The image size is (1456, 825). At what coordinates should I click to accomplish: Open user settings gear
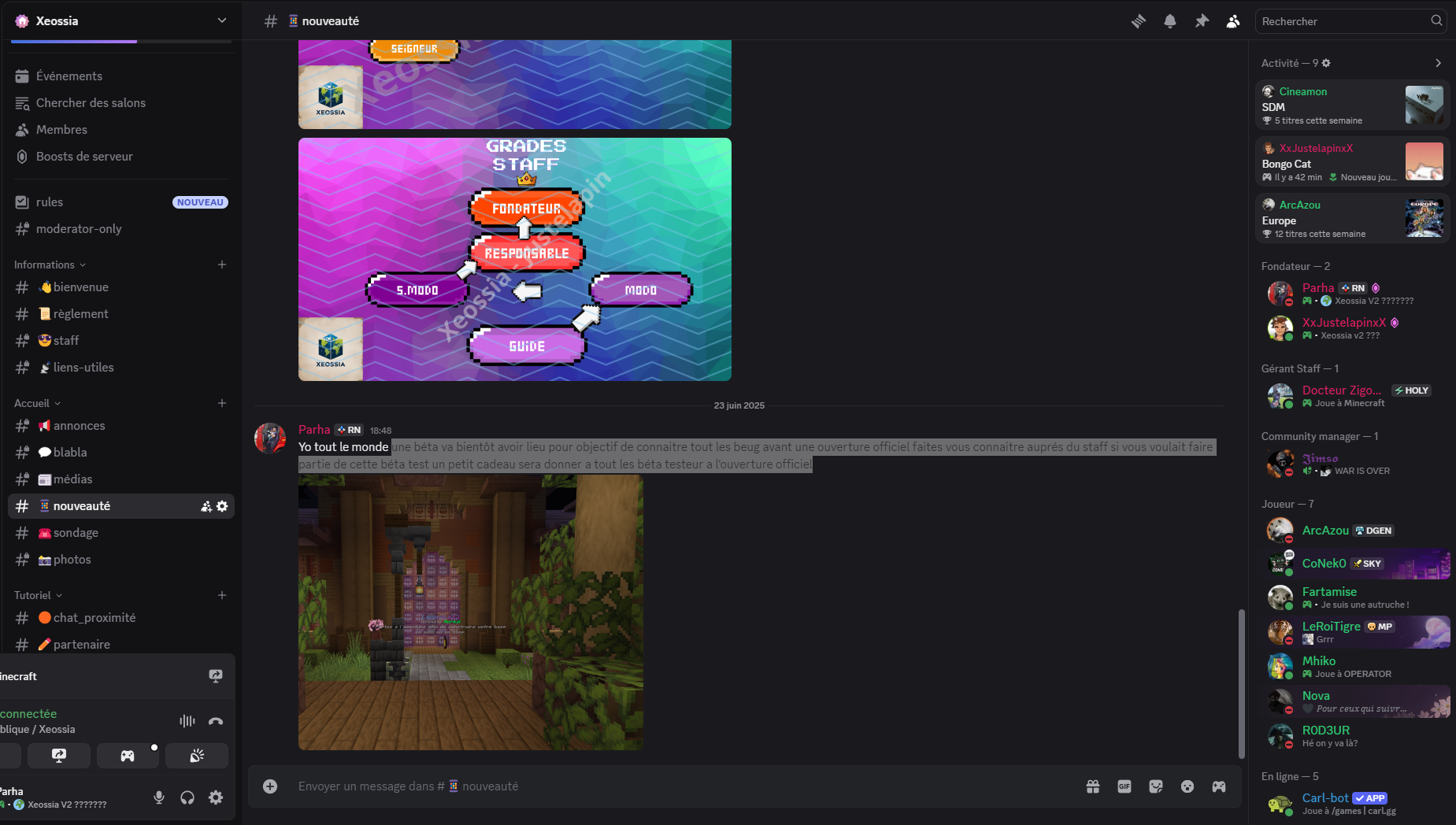(216, 797)
